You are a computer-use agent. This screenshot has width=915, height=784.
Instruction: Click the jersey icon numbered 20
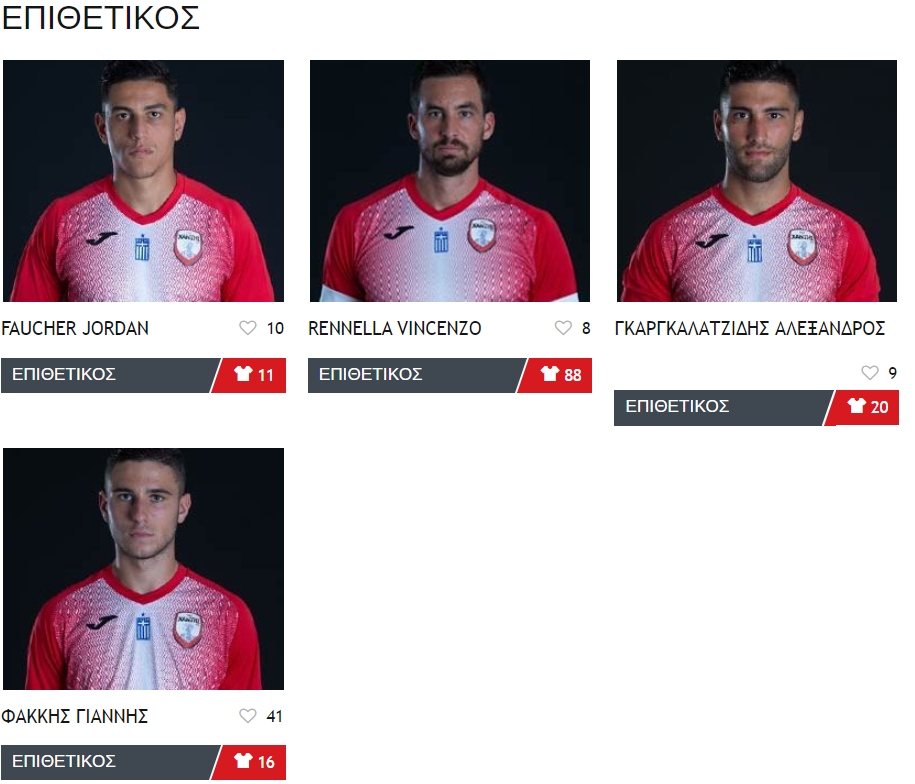(x=856, y=405)
